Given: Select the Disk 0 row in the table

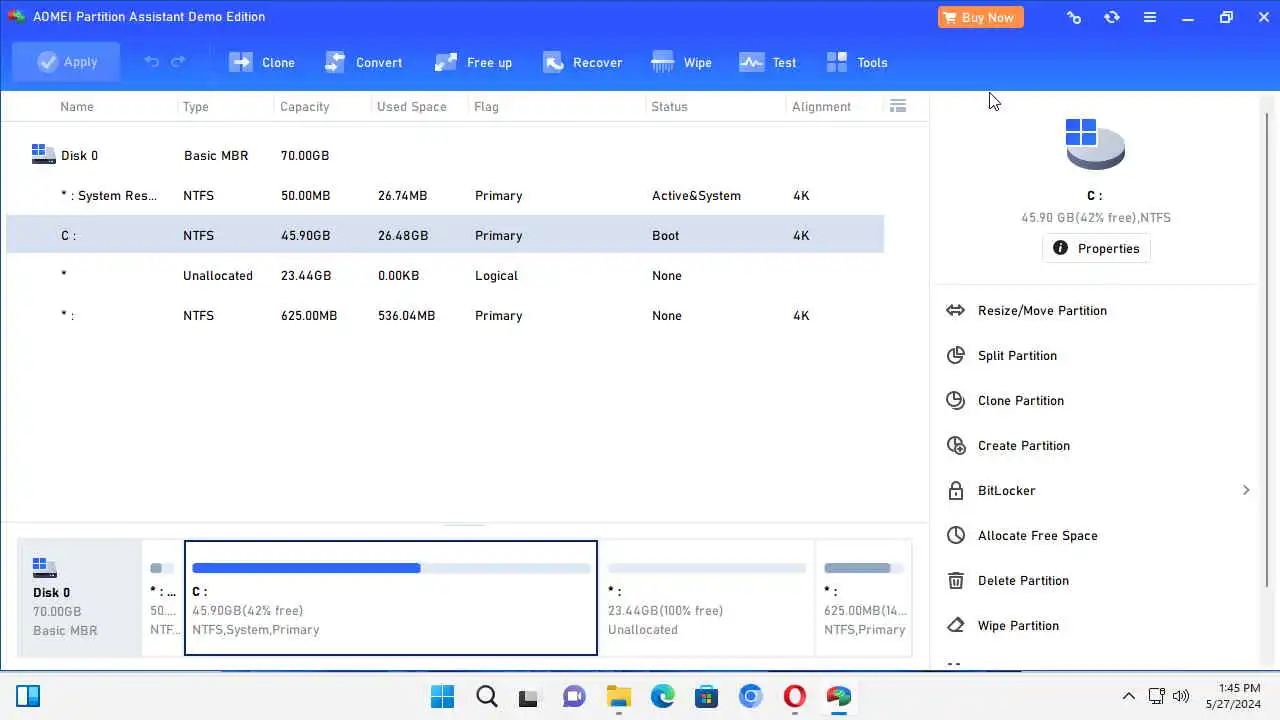Looking at the screenshot, I should [x=445, y=155].
